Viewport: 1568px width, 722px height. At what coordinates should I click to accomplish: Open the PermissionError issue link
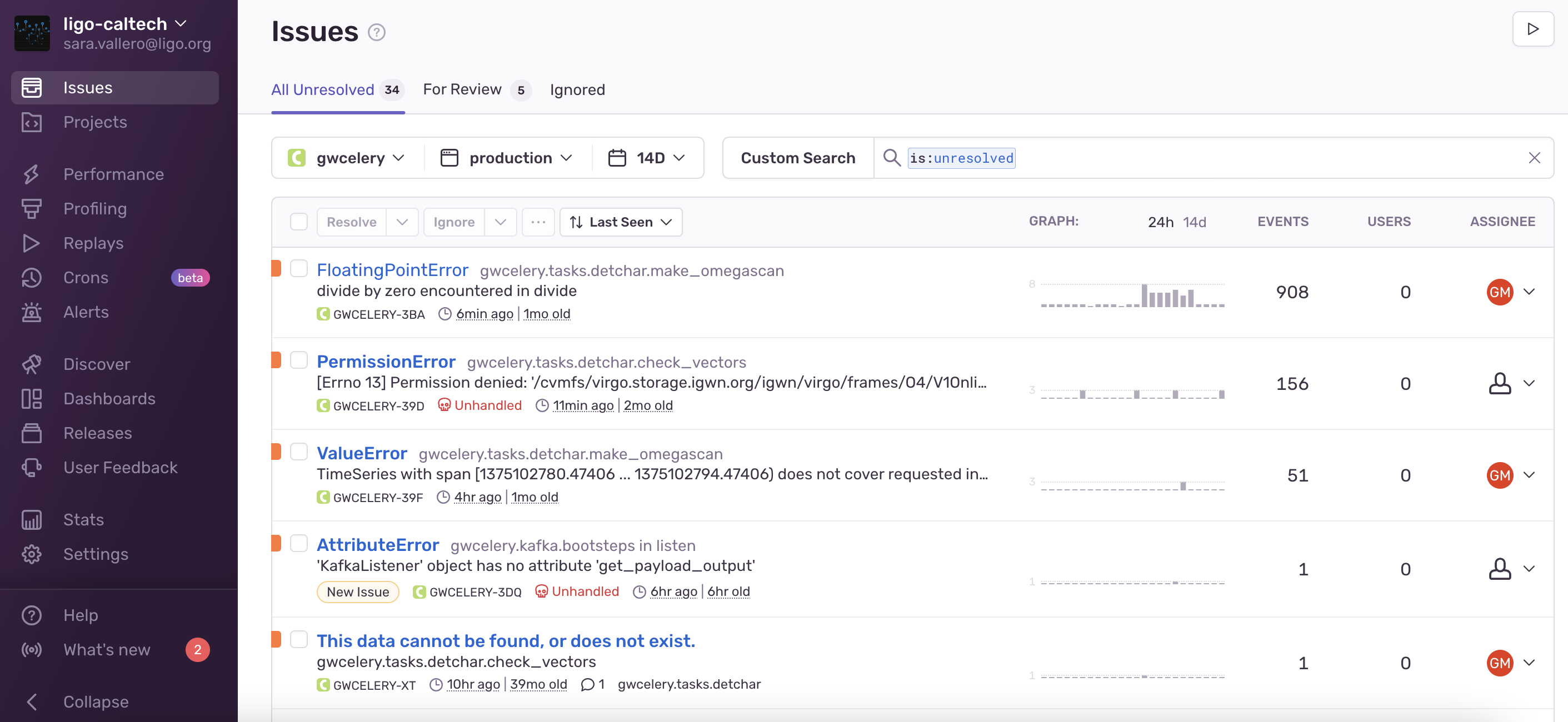(386, 362)
